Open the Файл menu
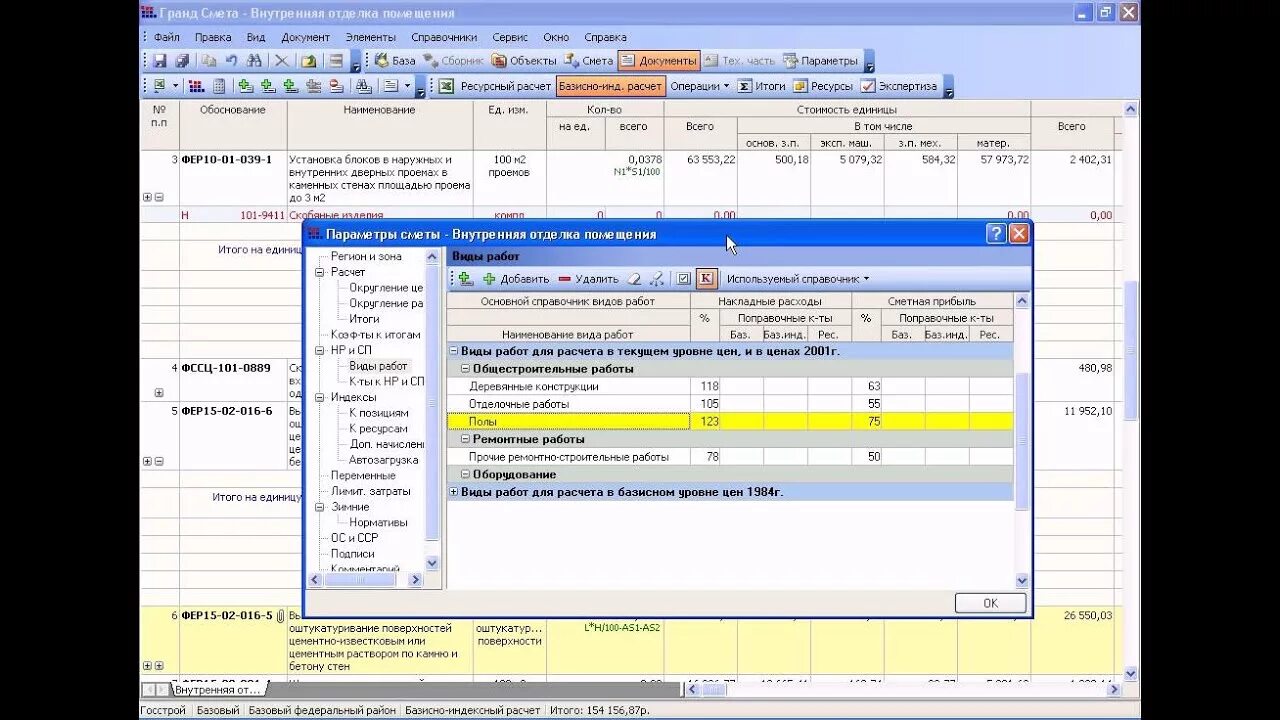The height and width of the screenshot is (720, 1280). (x=167, y=37)
